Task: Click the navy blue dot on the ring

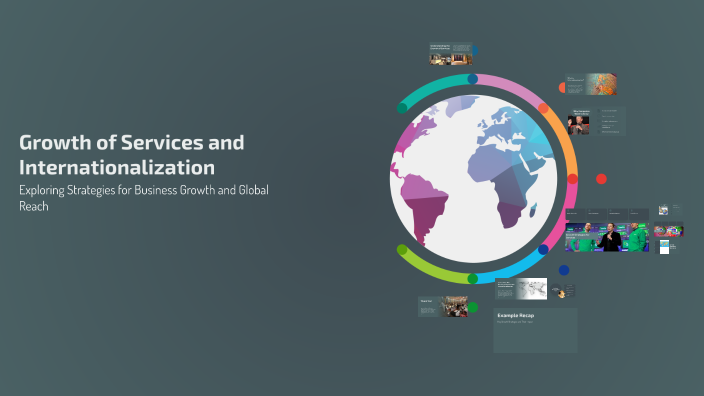Action: (543, 250)
